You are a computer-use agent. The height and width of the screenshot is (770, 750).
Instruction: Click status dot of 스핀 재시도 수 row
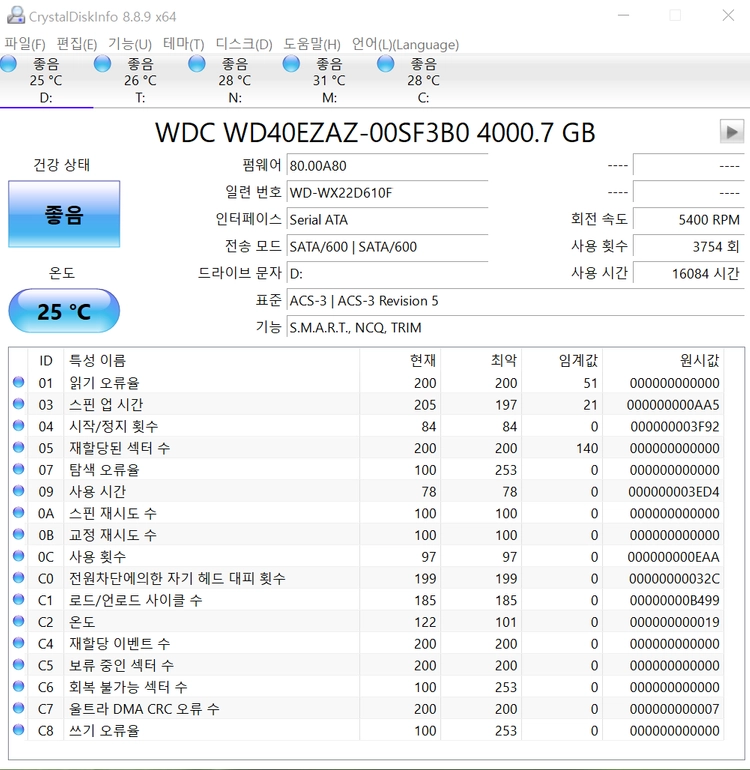tap(19, 512)
